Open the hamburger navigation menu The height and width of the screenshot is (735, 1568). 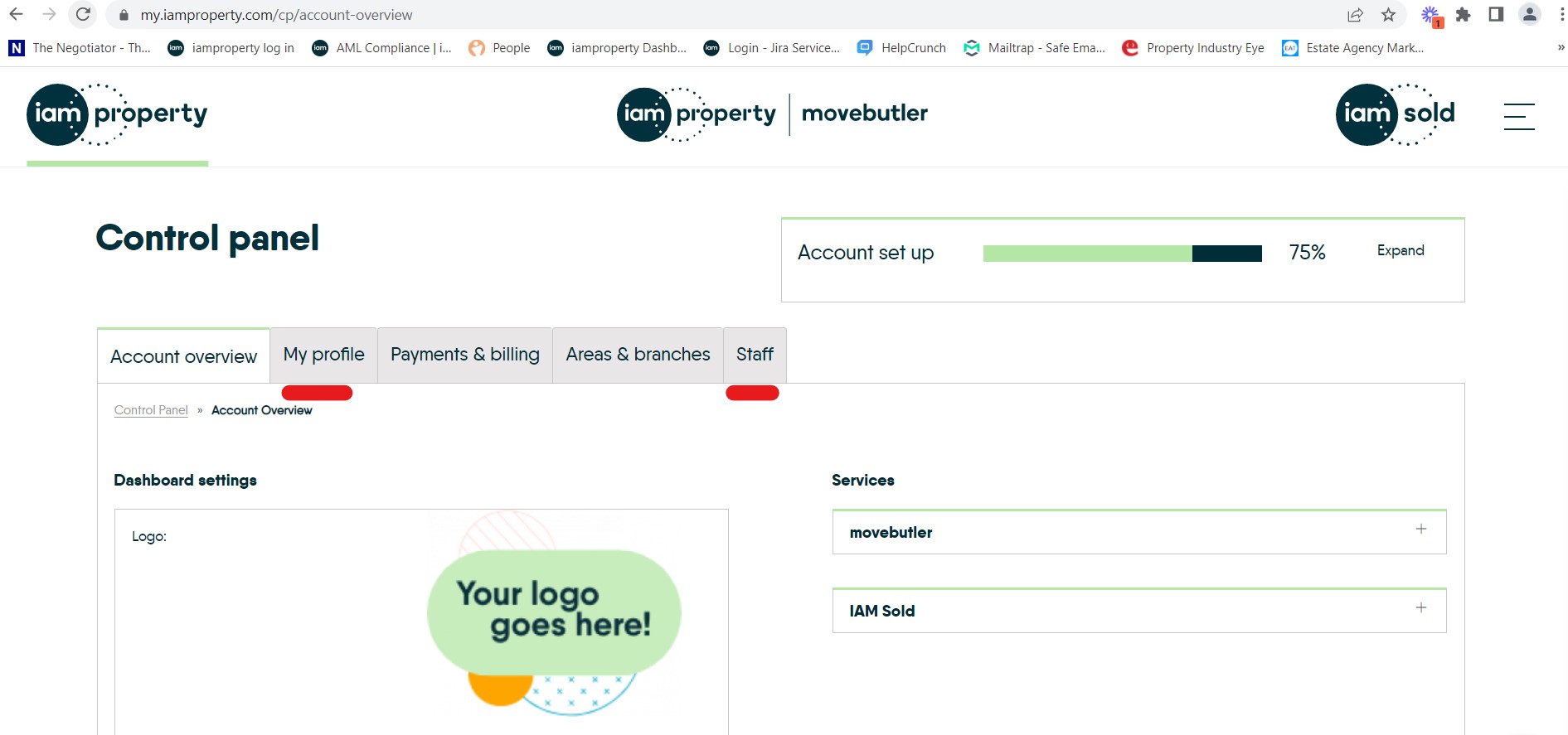(x=1518, y=118)
